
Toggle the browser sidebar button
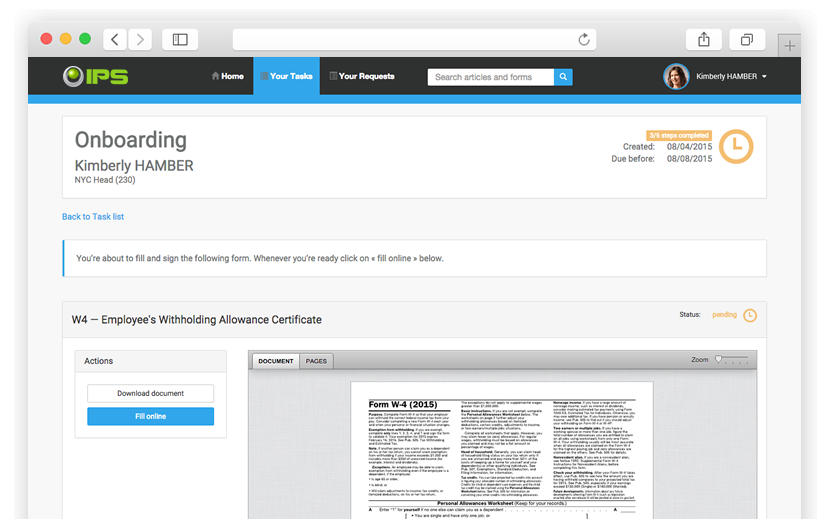click(x=180, y=39)
